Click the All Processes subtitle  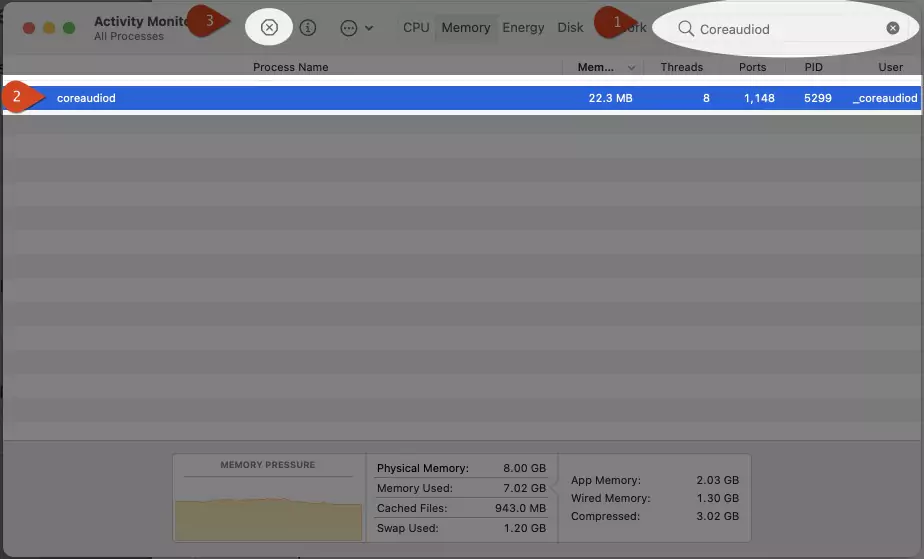click(129, 37)
